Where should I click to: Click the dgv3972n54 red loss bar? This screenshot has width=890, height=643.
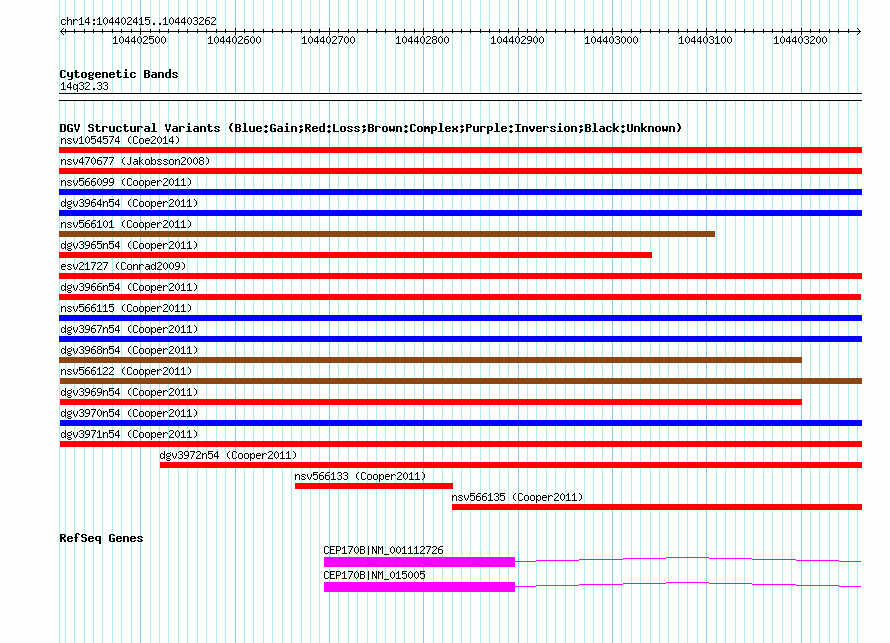511,465
